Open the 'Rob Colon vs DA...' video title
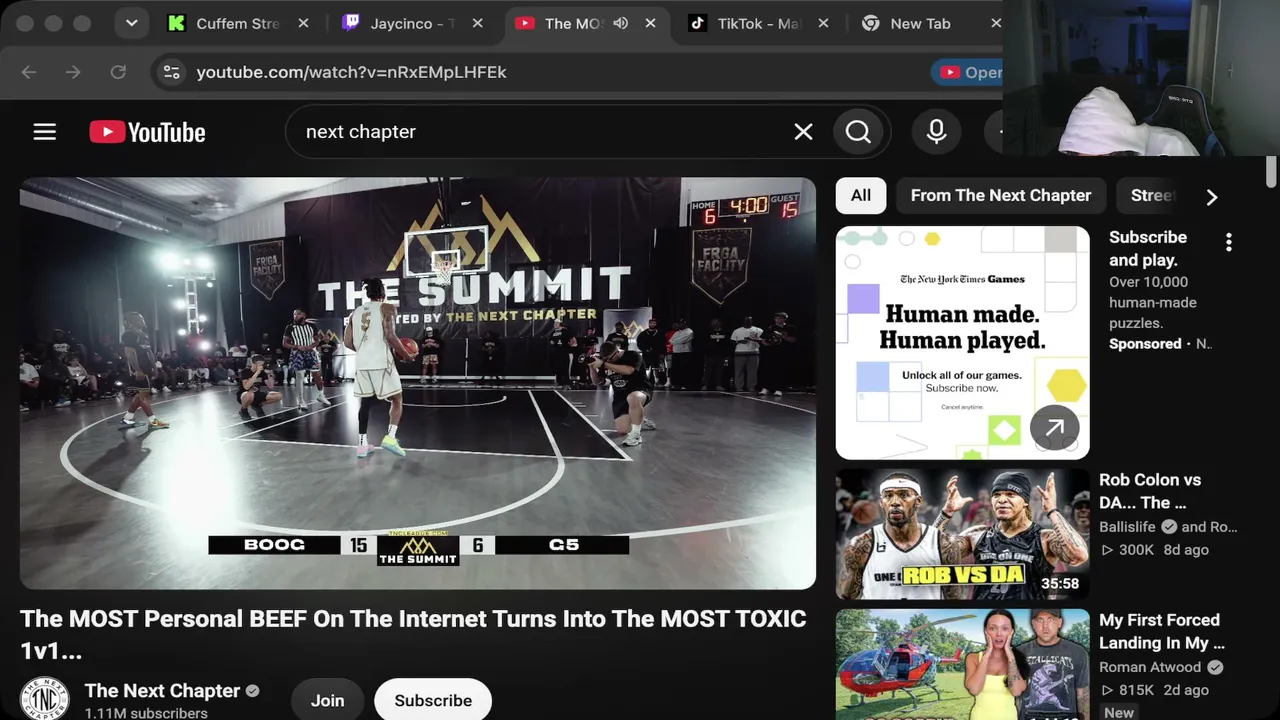Viewport: 1280px width, 720px height. click(1150, 491)
